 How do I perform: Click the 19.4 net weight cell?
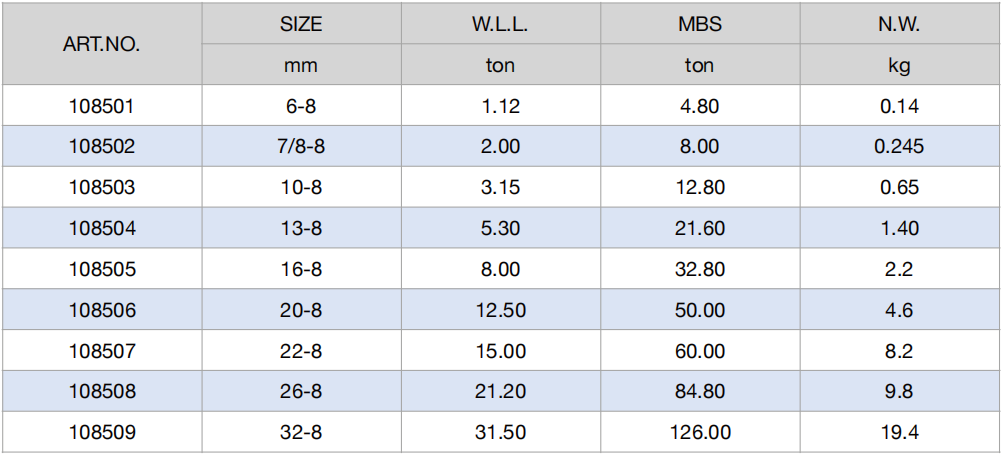[x=899, y=432]
